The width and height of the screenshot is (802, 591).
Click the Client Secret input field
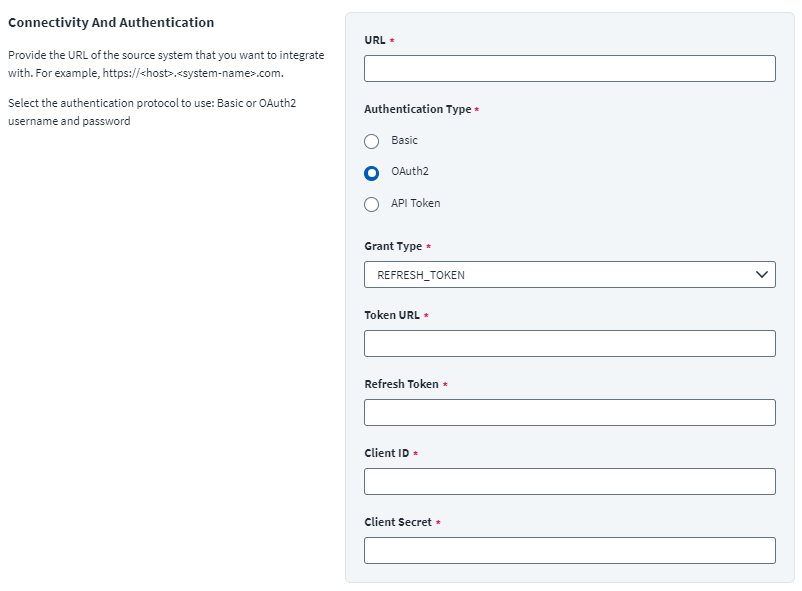[x=570, y=550]
